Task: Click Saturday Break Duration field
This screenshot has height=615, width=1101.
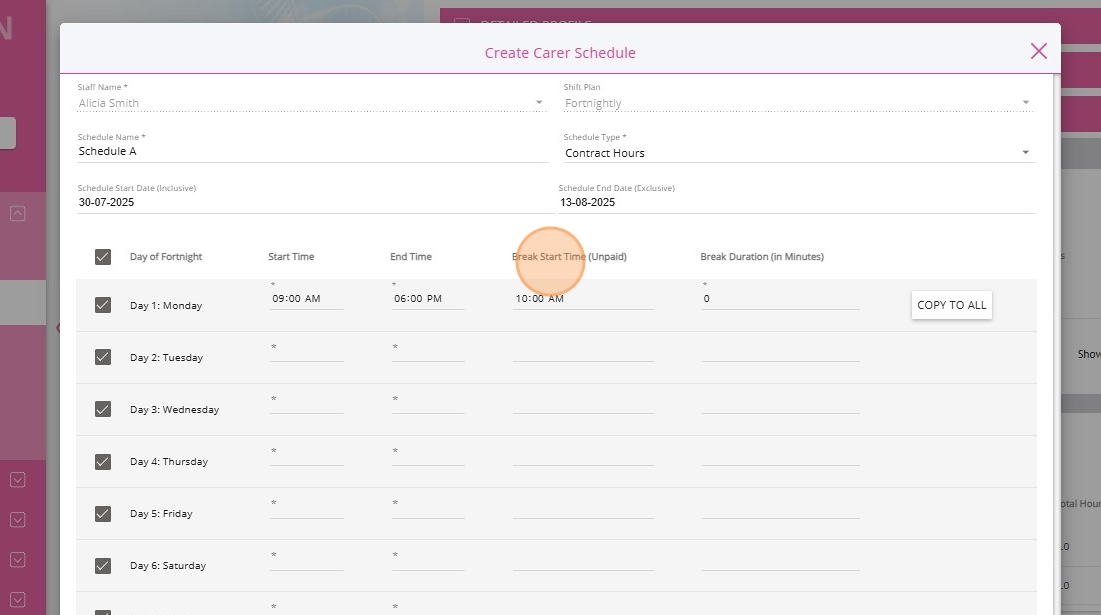Action: click(x=781, y=560)
